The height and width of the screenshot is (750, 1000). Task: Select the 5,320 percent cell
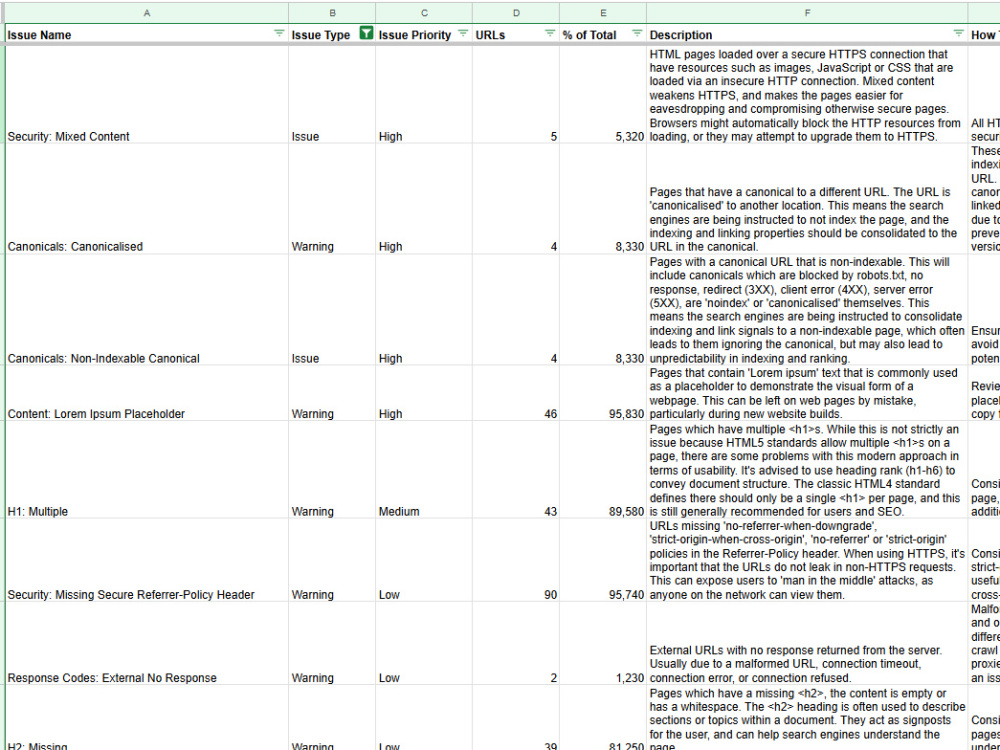click(603, 94)
